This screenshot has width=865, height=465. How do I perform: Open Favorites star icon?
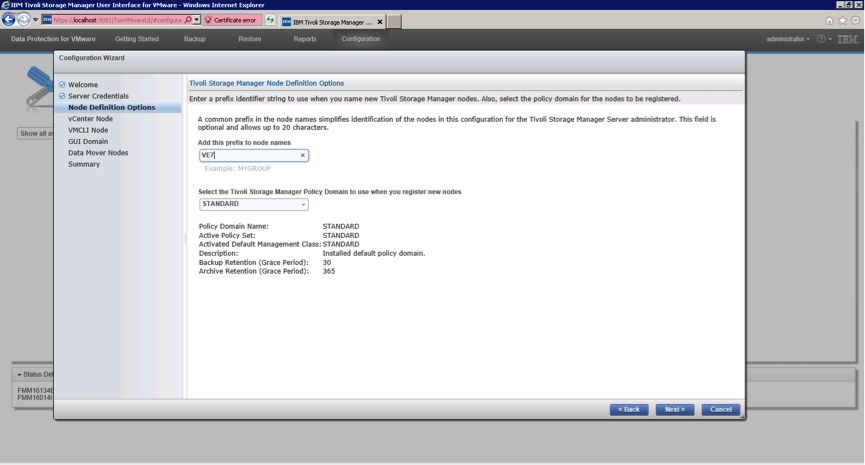[x=842, y=20]
